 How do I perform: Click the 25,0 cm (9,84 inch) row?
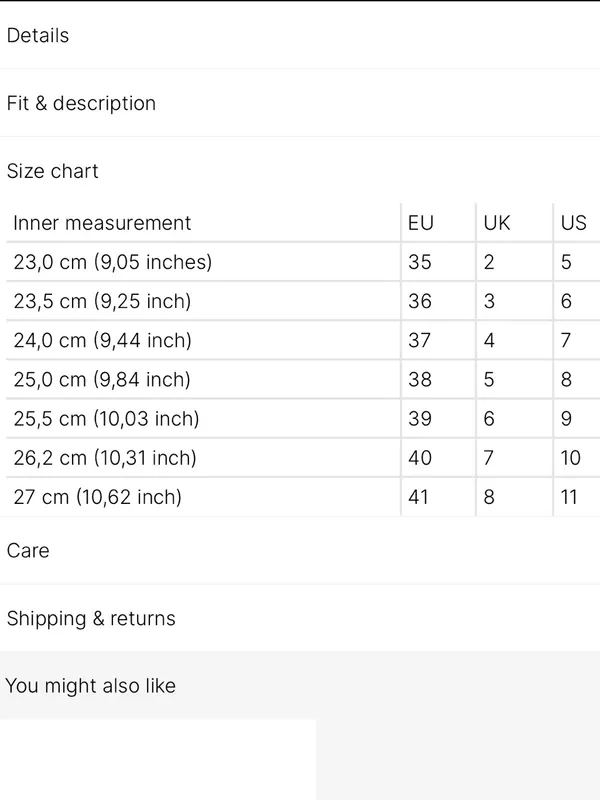tap(303, 379)
